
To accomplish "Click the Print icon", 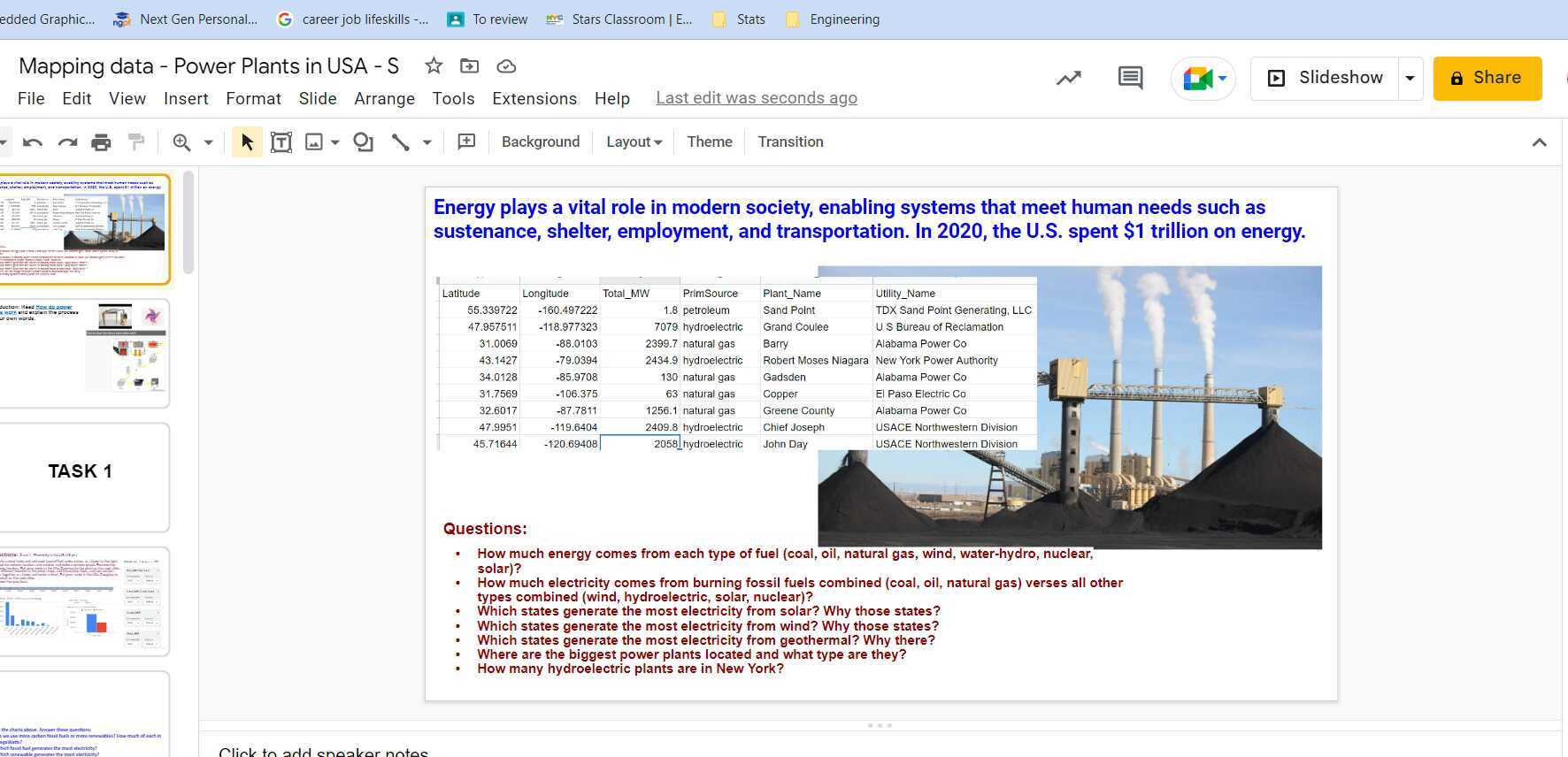I will tap(102, 142).
